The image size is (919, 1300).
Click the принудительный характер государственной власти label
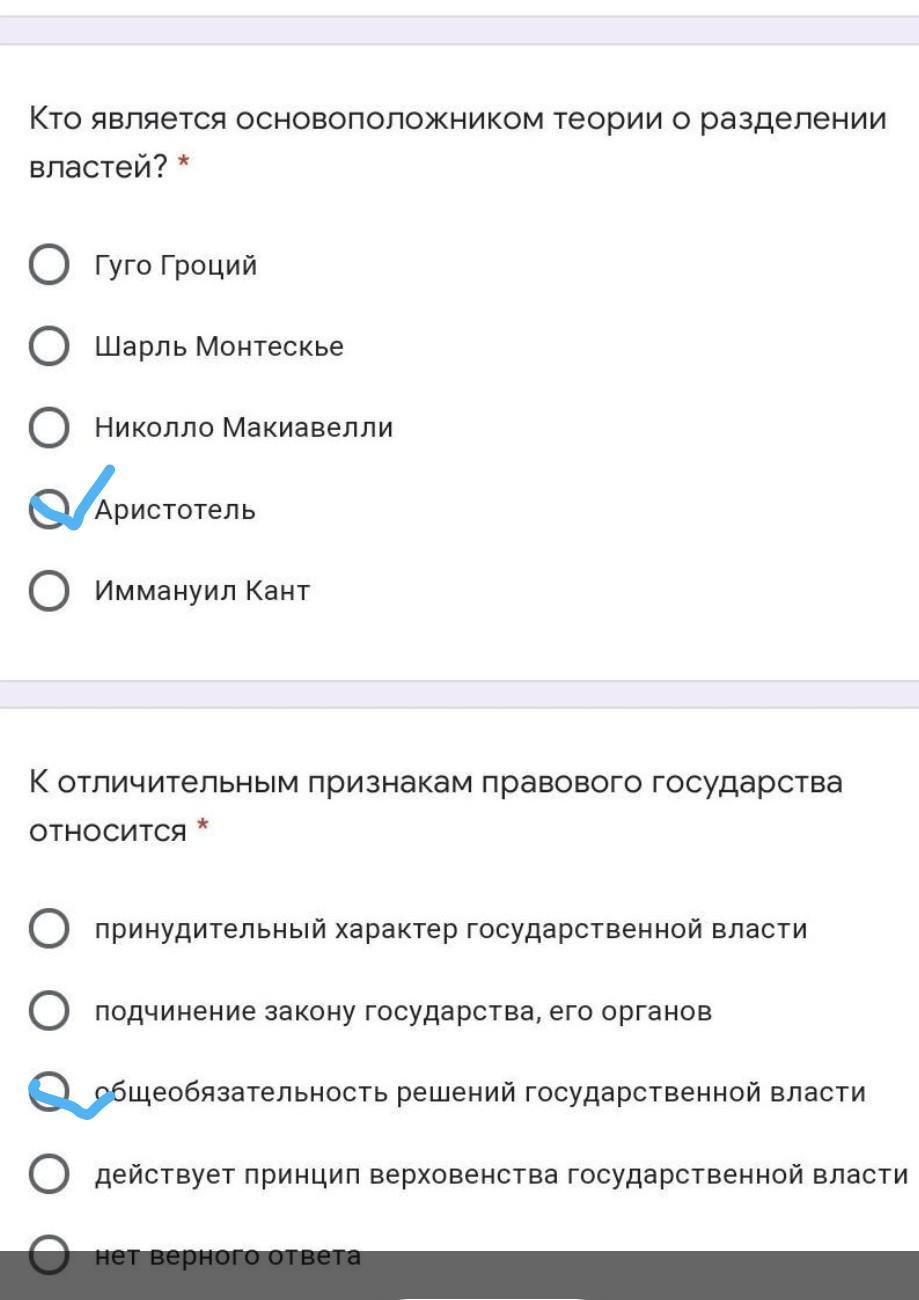coord(451,929)
